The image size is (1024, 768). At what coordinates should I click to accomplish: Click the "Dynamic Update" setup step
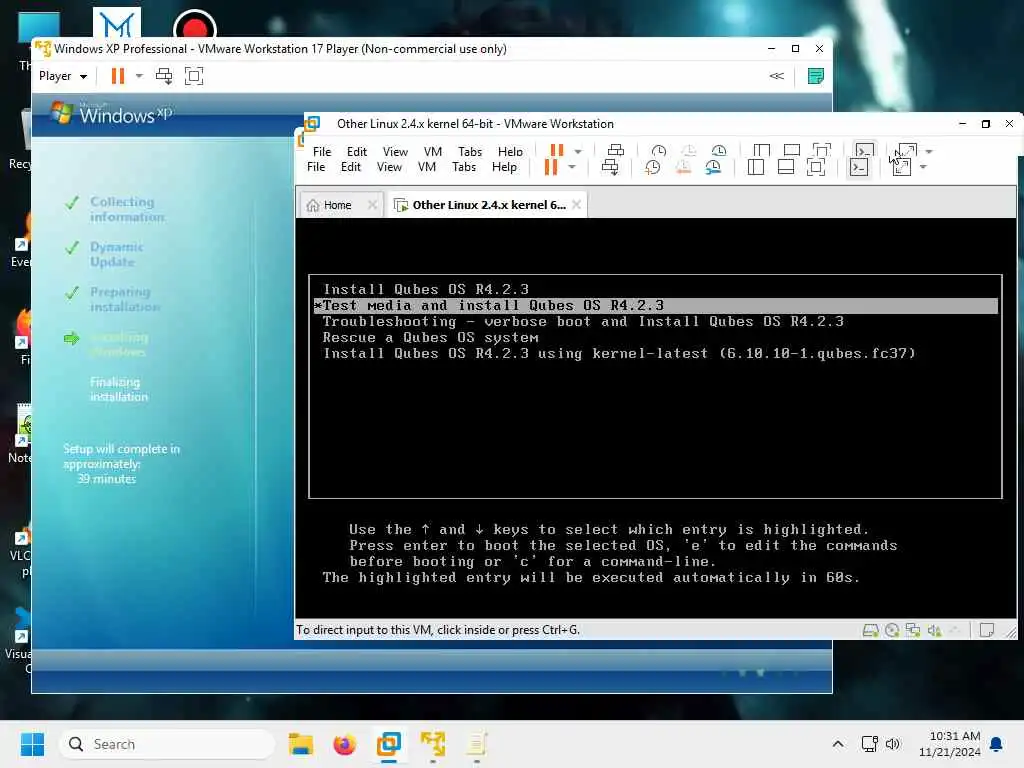116,254
